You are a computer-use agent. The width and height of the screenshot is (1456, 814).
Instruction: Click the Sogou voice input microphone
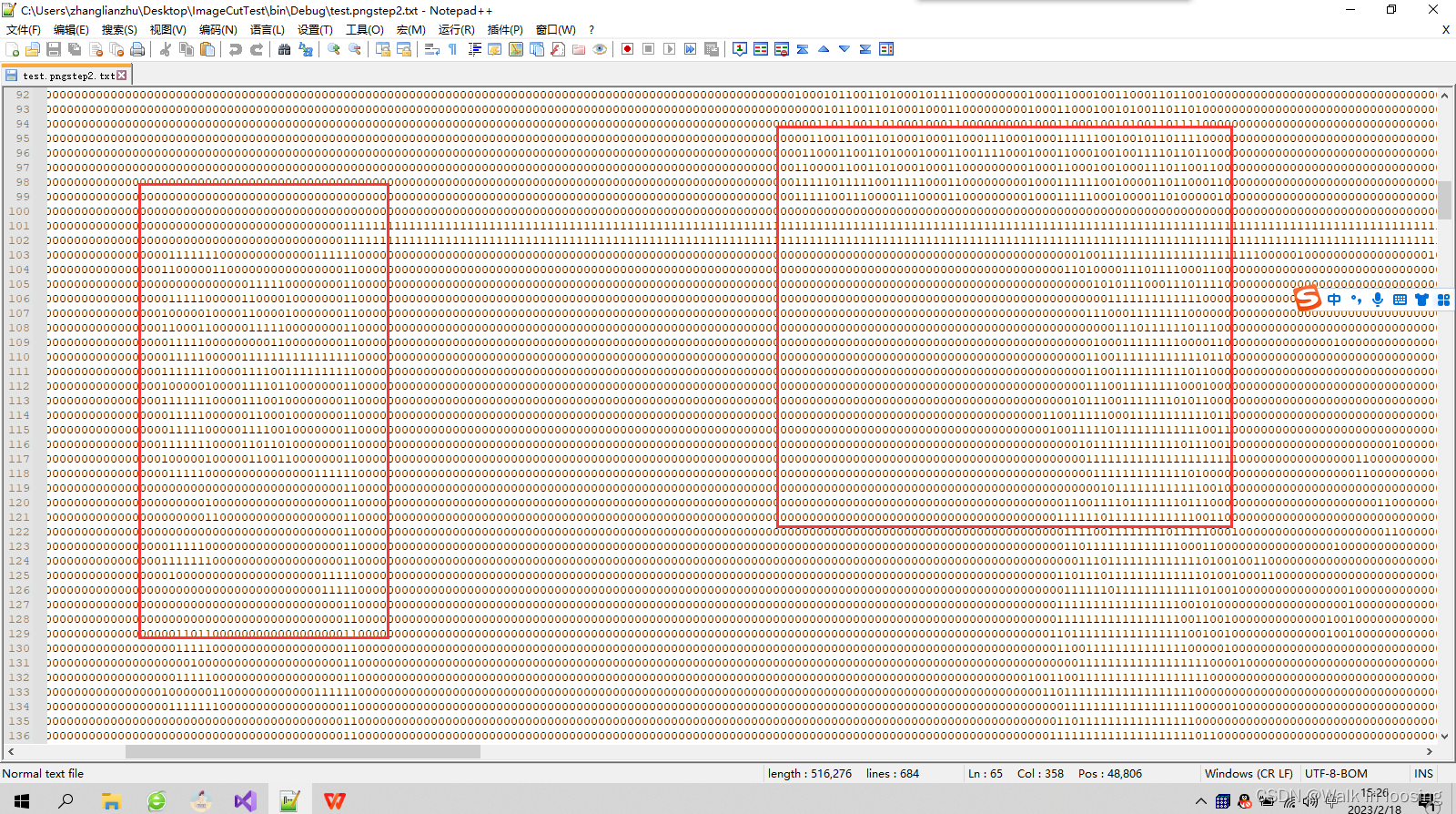[1378, 300]
